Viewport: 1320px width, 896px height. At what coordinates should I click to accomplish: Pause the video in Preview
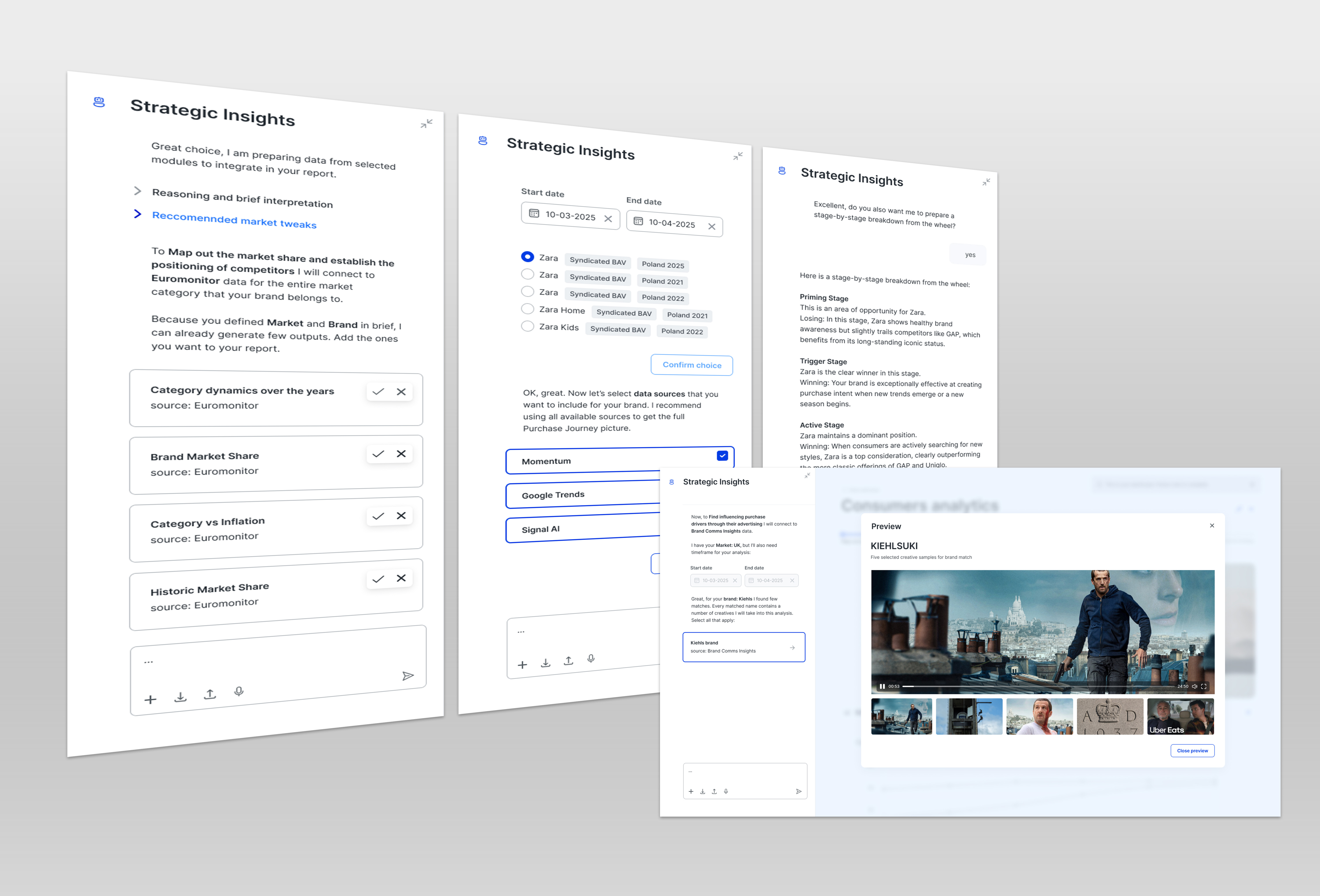882,686
